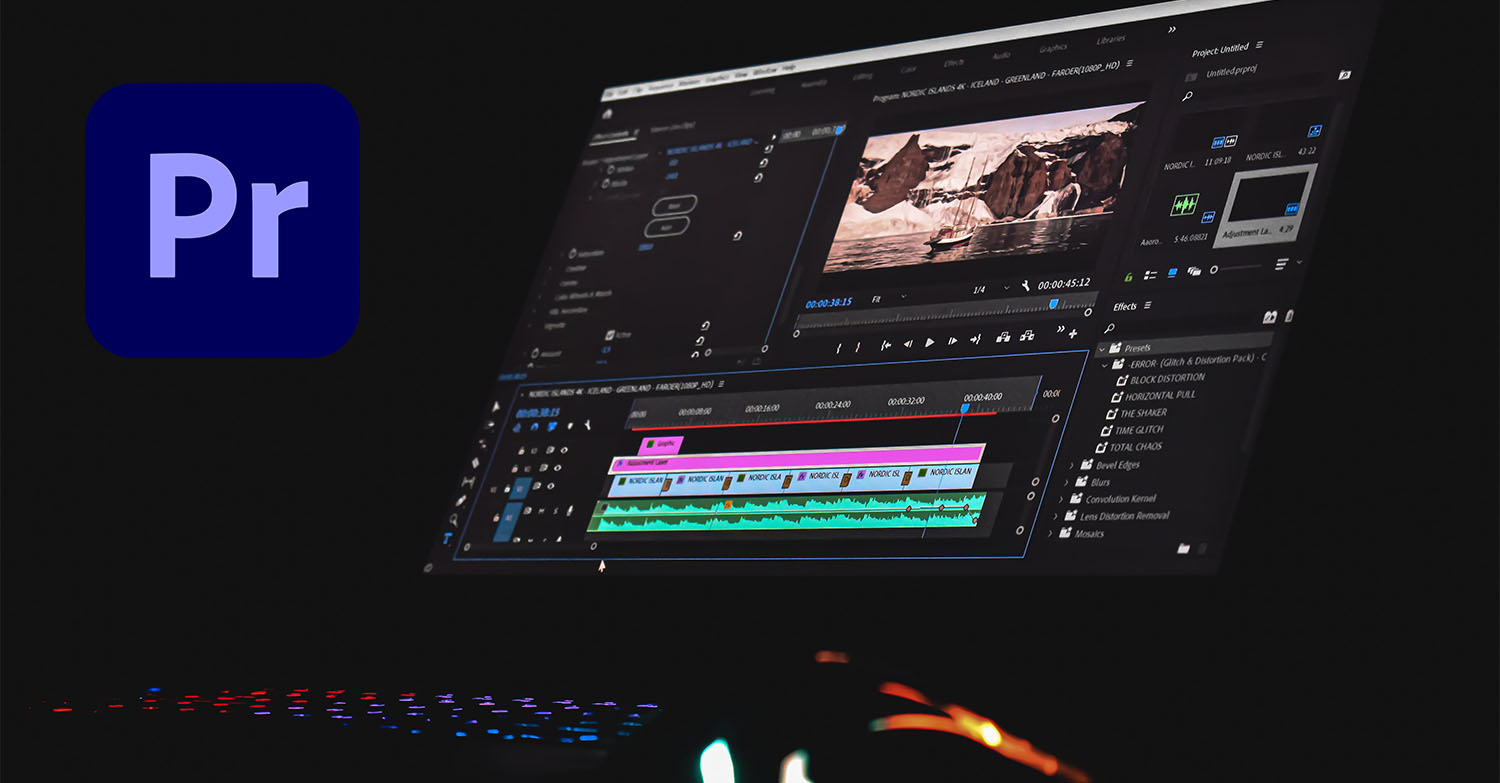Screen dimensions: 1500x783
Task: Step back one frame in Program monitor
Action: pyautogui.click(x=908, y=343)
